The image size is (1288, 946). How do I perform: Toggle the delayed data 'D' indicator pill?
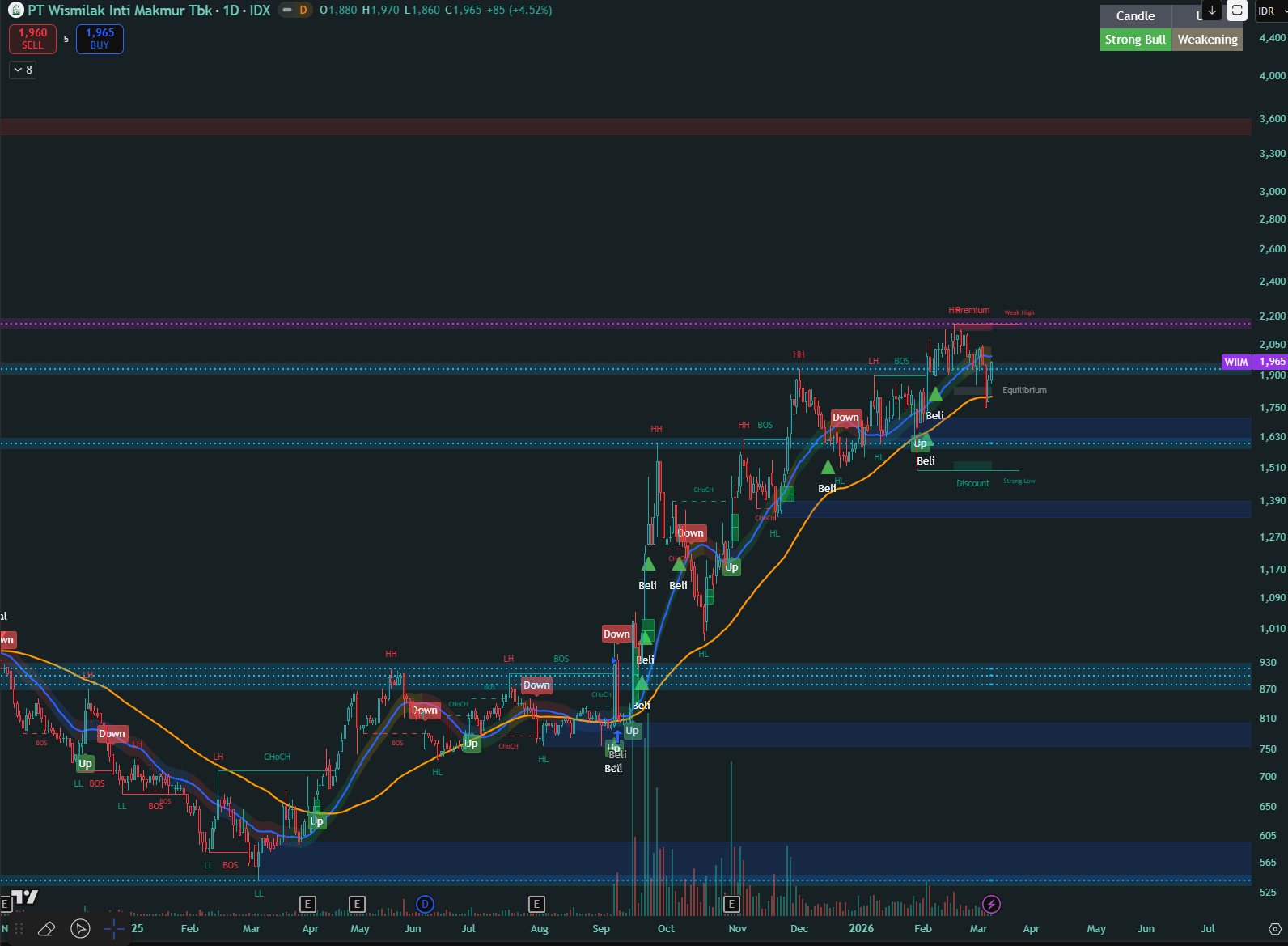pyautogui.click(x=295, y=11)
